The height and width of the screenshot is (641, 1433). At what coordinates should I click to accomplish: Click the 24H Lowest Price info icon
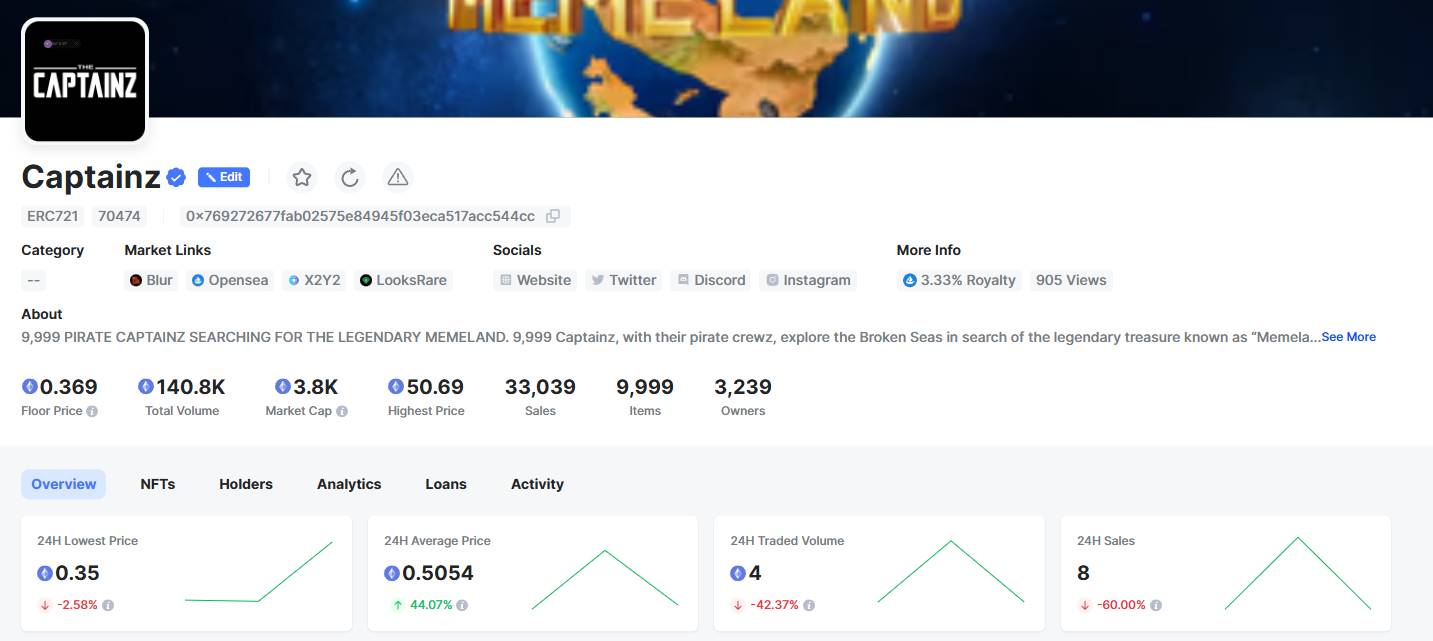[x=108, y=605]
